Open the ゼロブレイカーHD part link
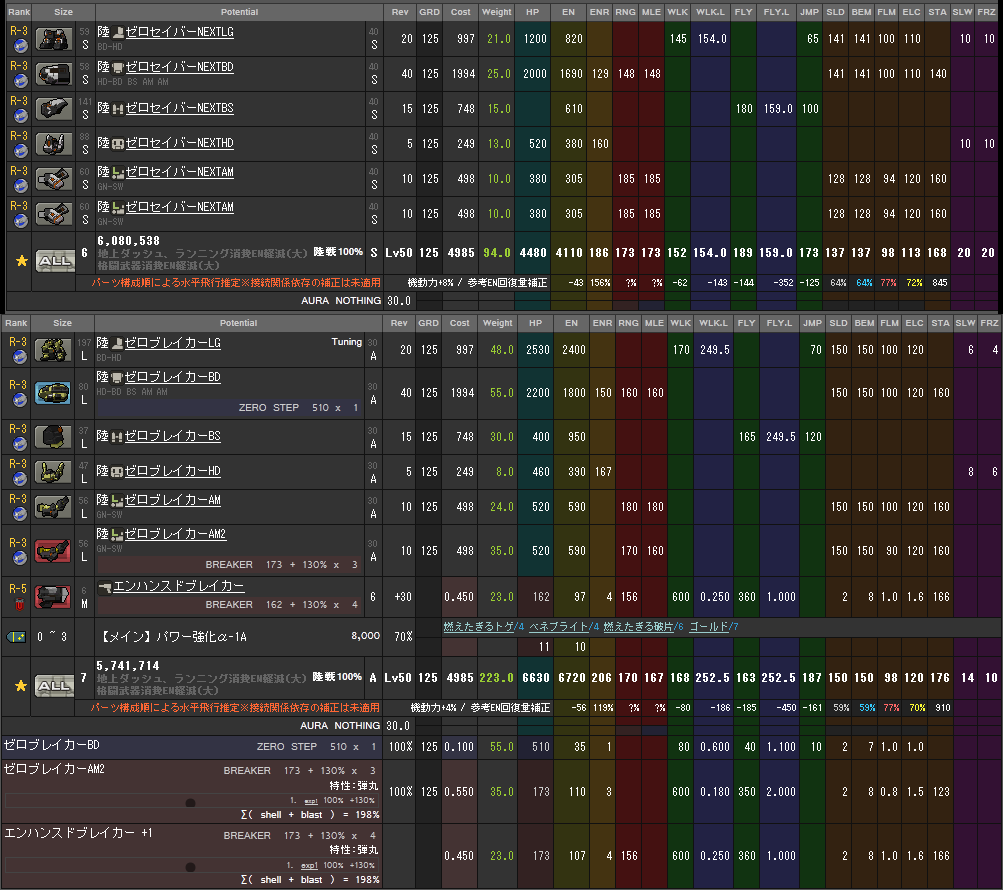 click(x=173, y=472)
